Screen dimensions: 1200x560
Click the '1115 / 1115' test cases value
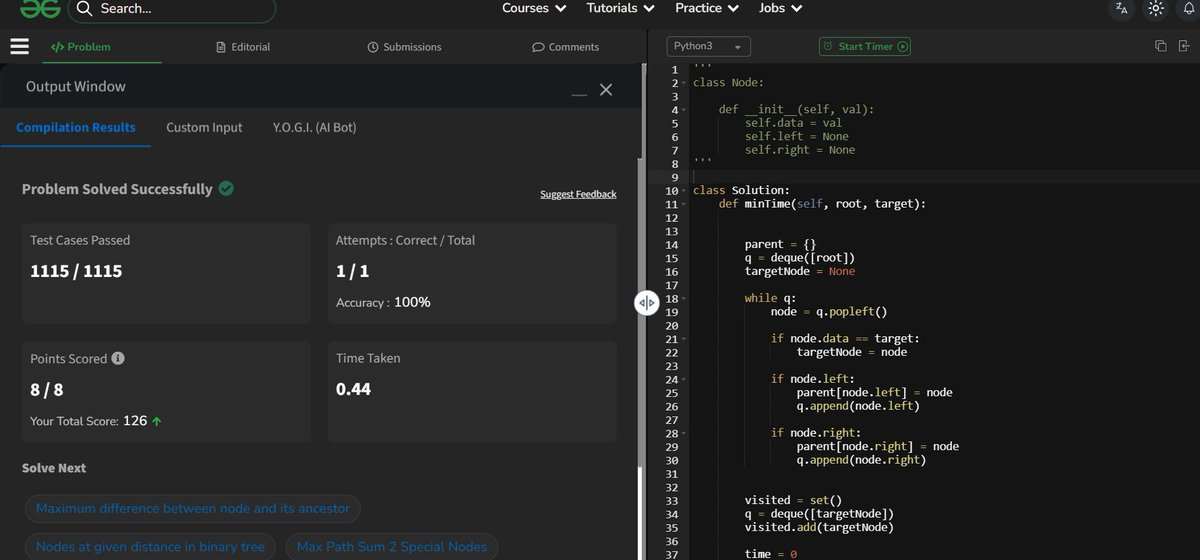(x=76, y=271)
